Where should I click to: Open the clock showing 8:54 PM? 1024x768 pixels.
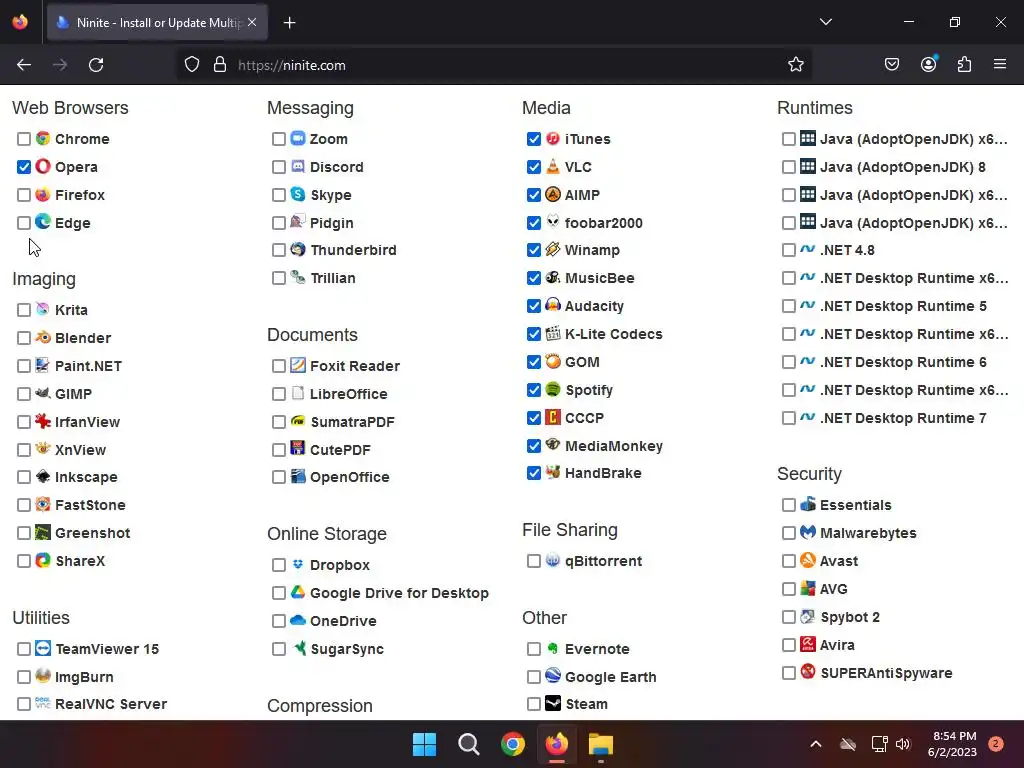(952, 744)
